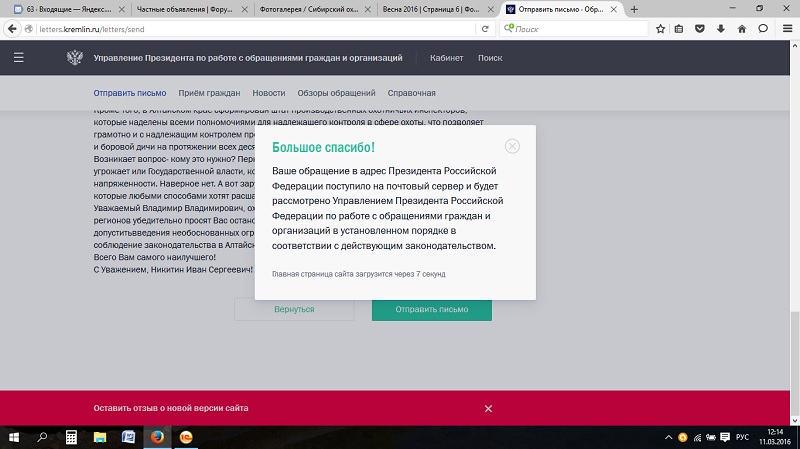Go to the browser home page icon
This screenshot has height=449, width=800.
coord(742,28)
